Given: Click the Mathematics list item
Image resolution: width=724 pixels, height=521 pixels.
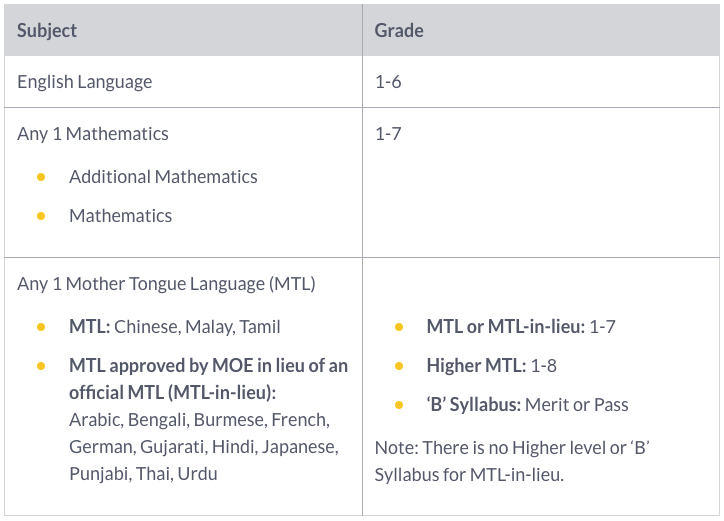Looking at the screenshot, I should point(120,216).
